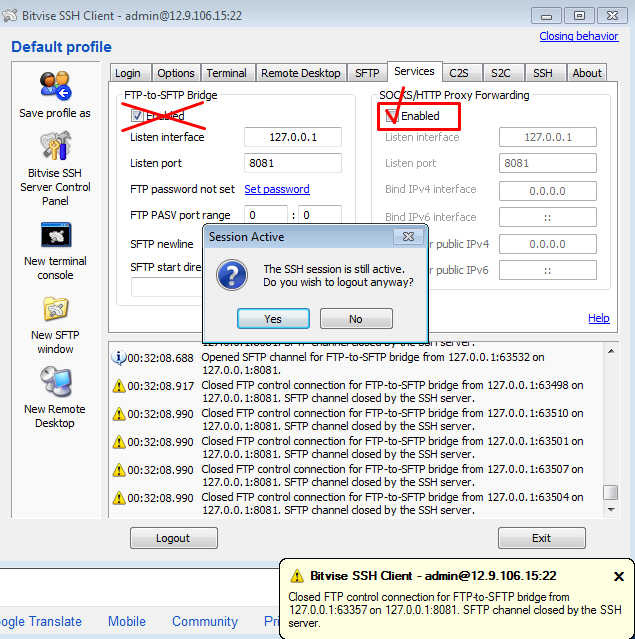Select the Terminal tab

click(226, 73)
